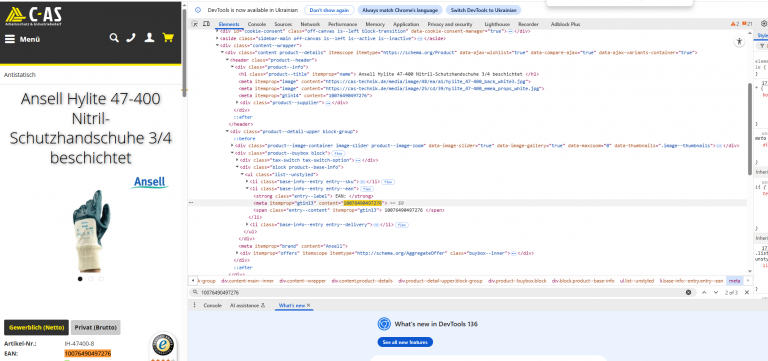Select Gewerblich (Netto) price option
Image resolution: width=768 pixels, height=361 pixels.
point(37,327)
